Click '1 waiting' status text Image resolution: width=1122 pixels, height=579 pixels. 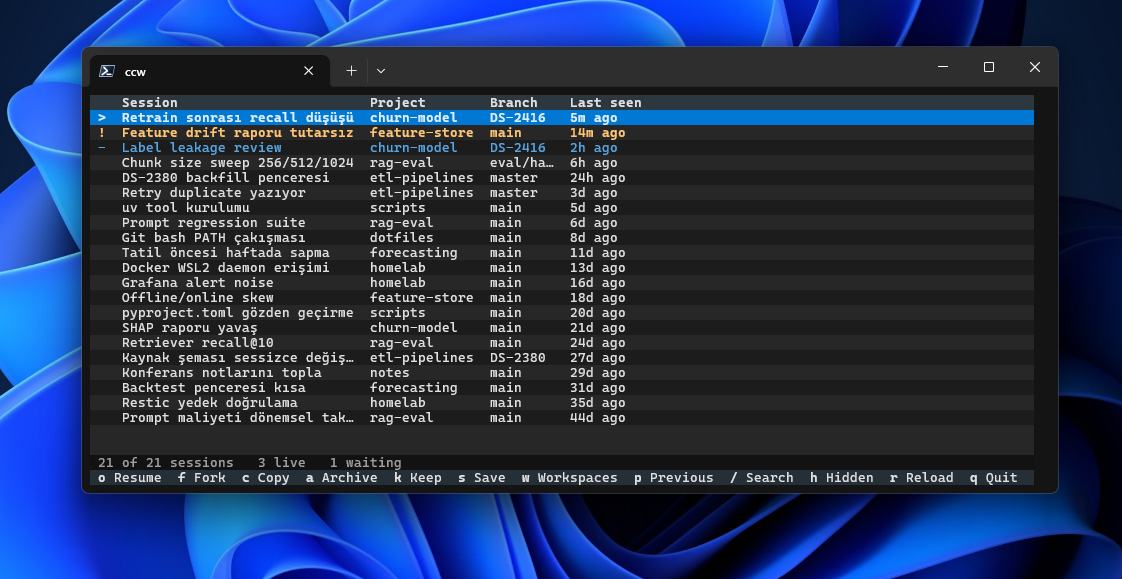pyautogui.click(x=366, y=462)
